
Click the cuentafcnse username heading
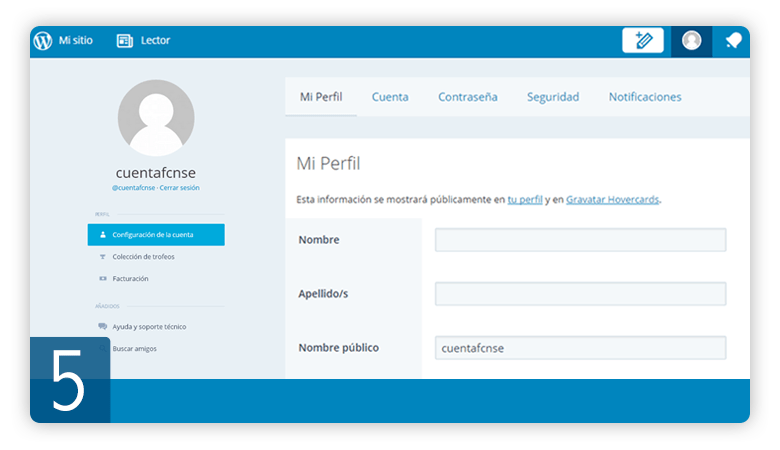156,173
